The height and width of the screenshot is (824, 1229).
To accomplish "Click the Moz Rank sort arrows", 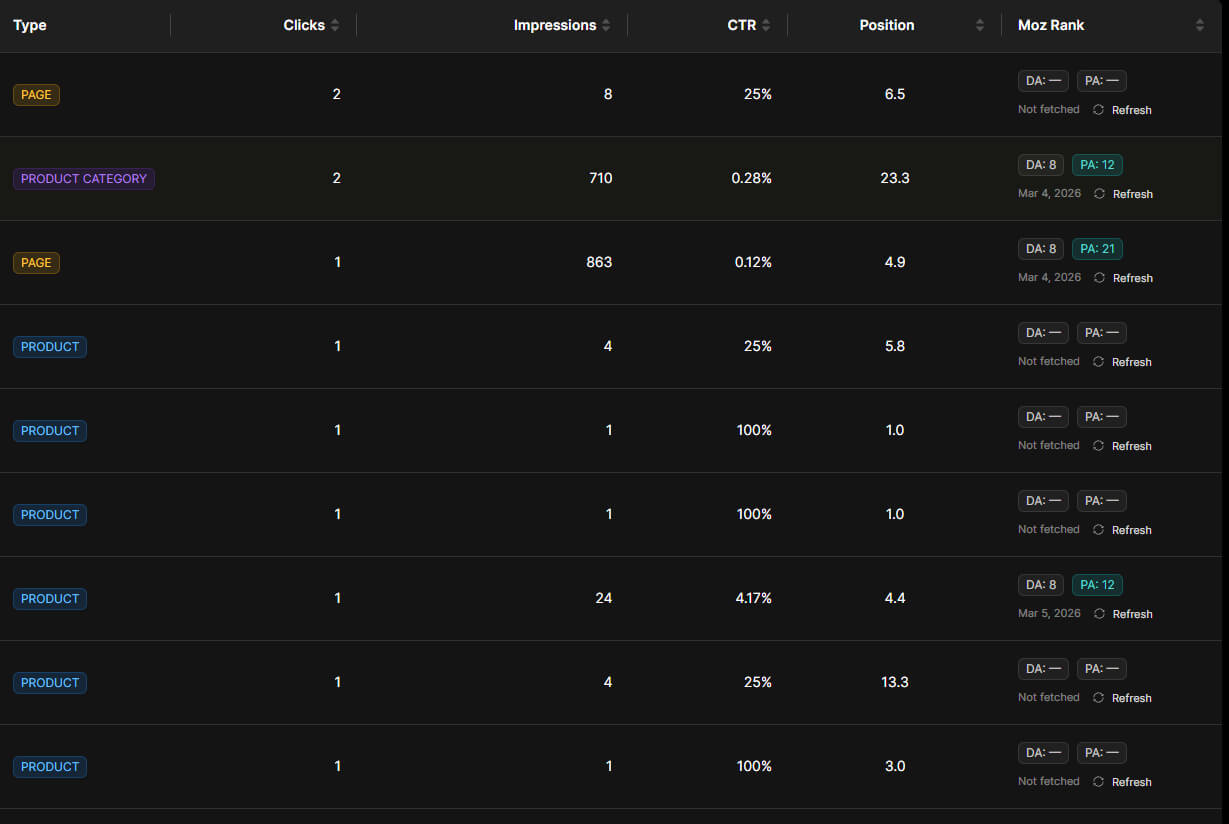I will (1200, 26).
